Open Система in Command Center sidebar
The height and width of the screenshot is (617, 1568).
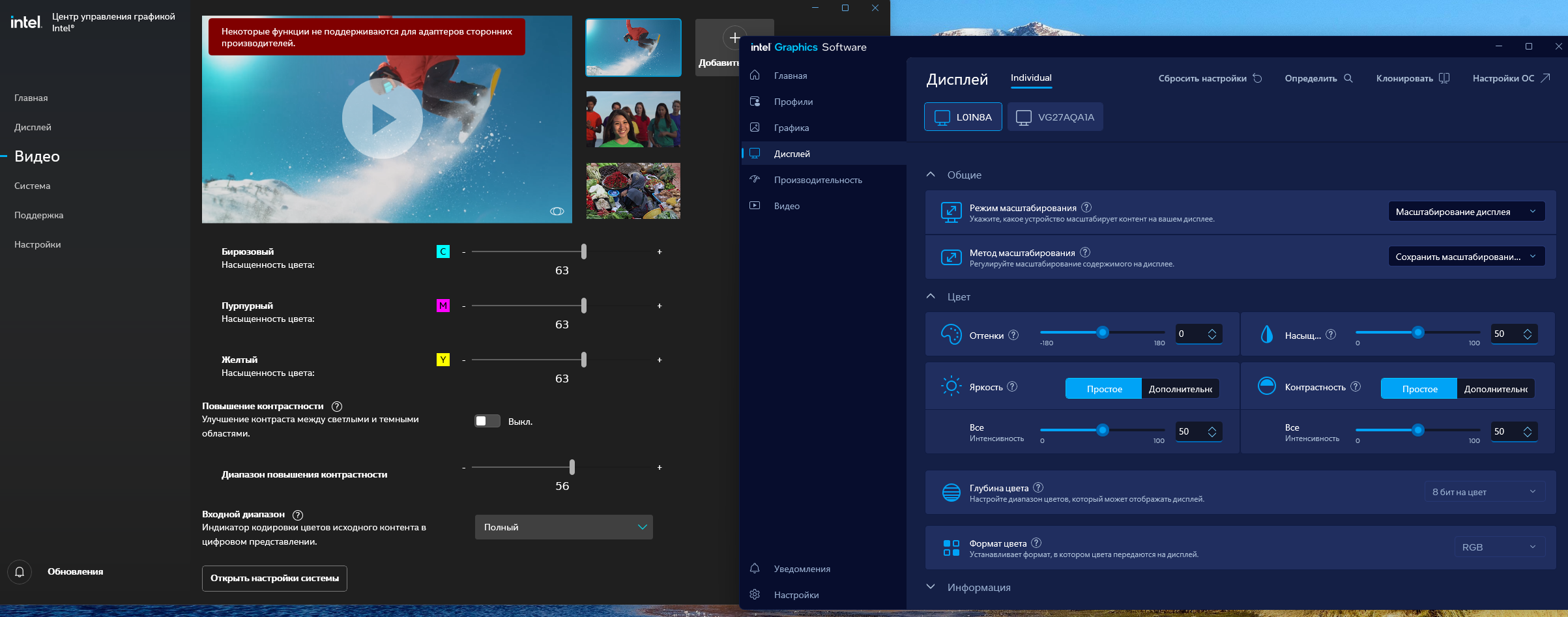(33, 186)
